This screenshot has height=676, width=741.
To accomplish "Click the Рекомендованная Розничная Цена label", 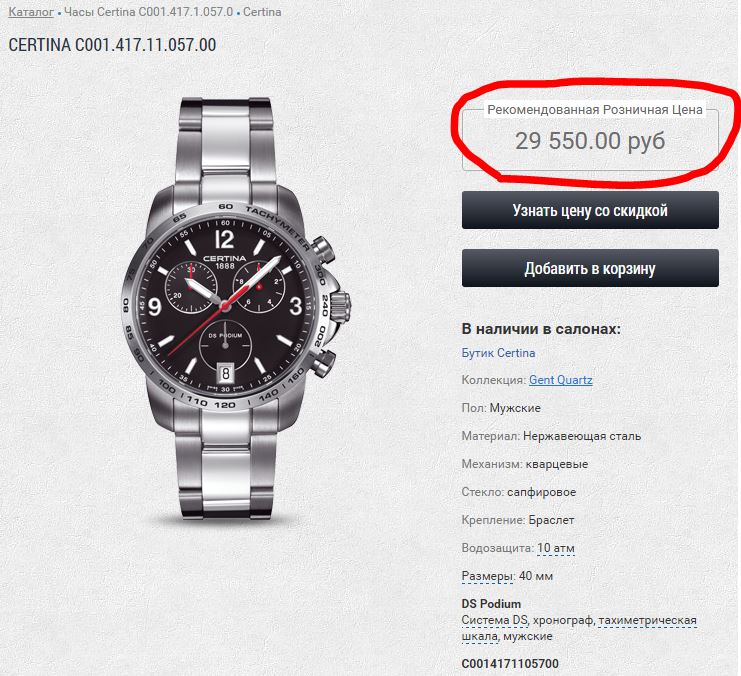I will (595, 110).
